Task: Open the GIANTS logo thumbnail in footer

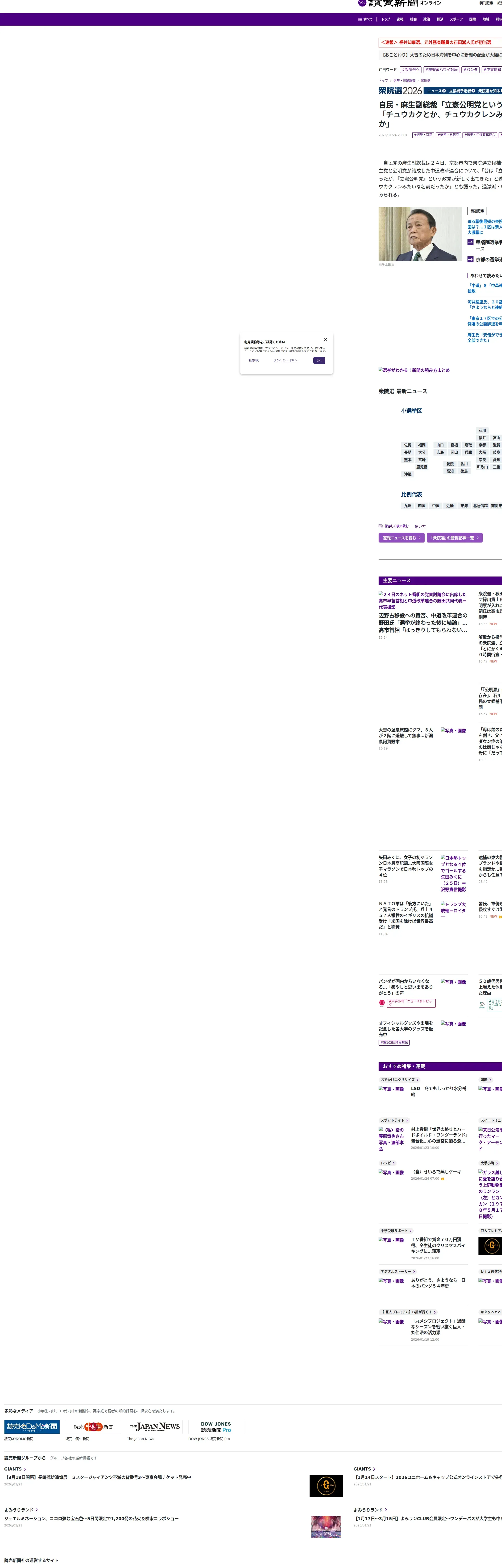Action: click(x=326, y=1486)
